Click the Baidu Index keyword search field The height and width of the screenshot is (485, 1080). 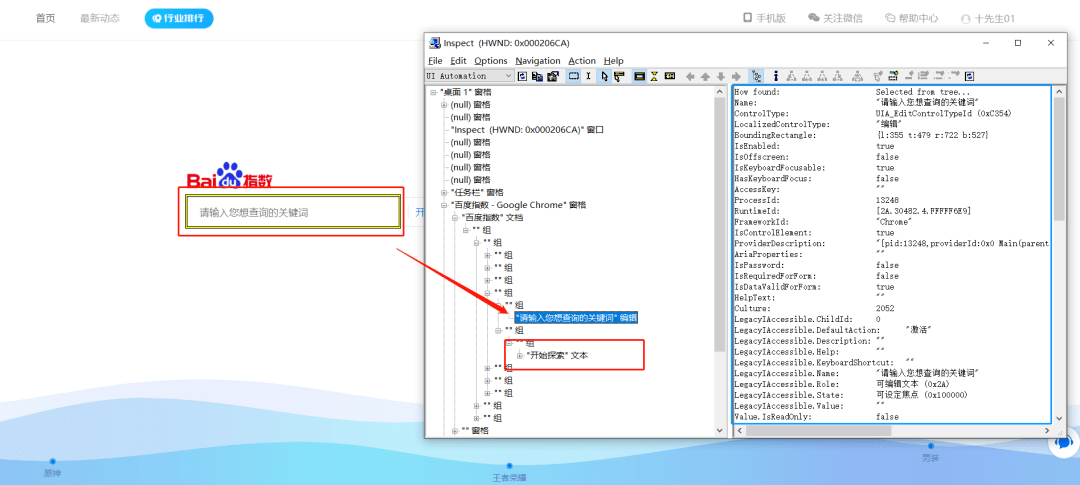coord(292,212)
